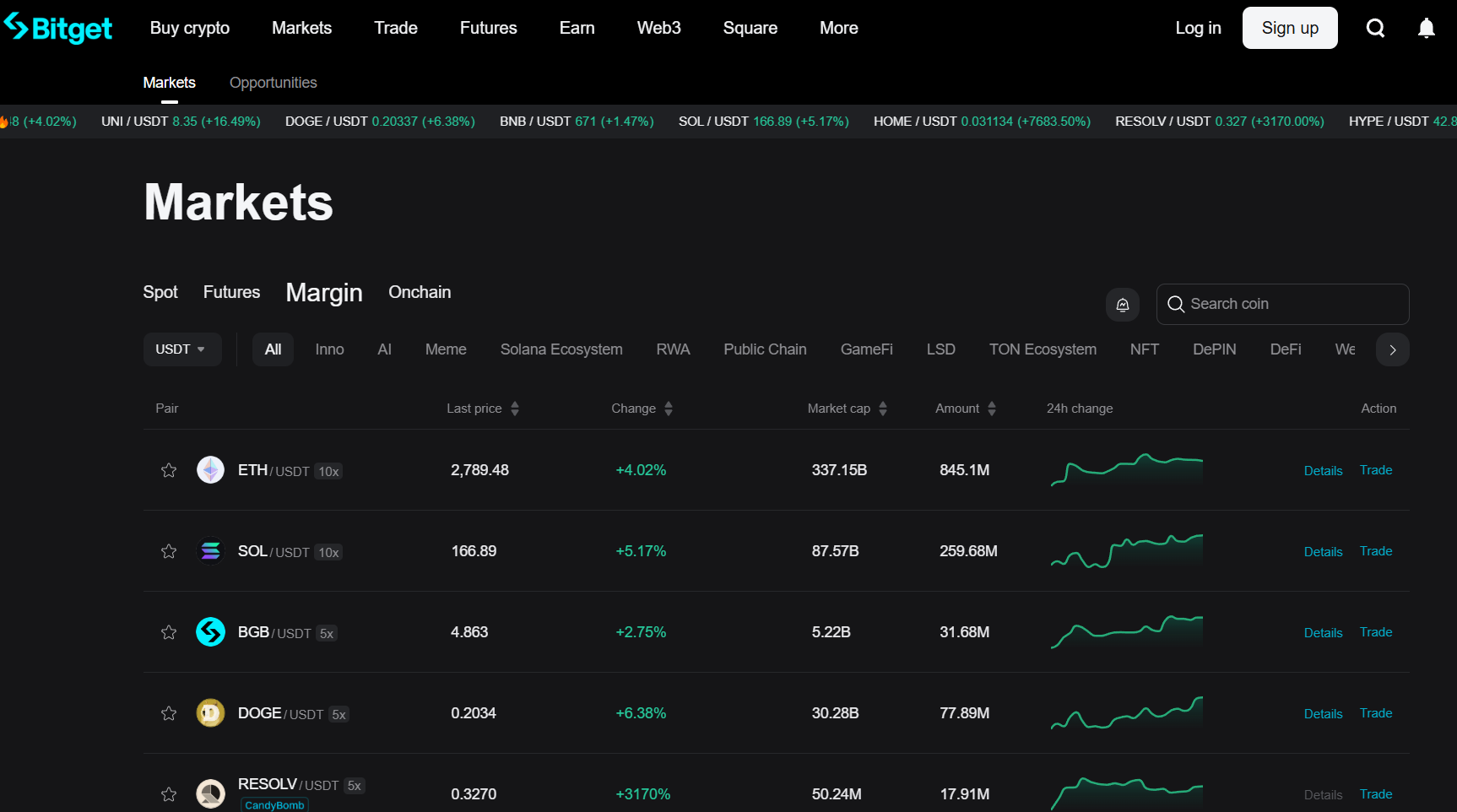Click the CandyBomb tag under RESOLV
The image size is (1457, 812).
click(274, 805)
